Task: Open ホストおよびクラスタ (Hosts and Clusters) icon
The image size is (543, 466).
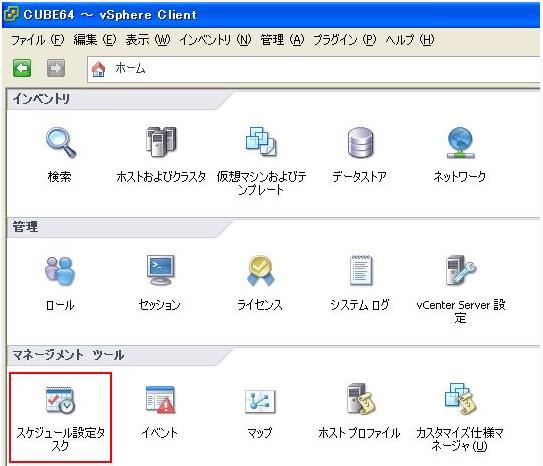Action: click(161, 142)
